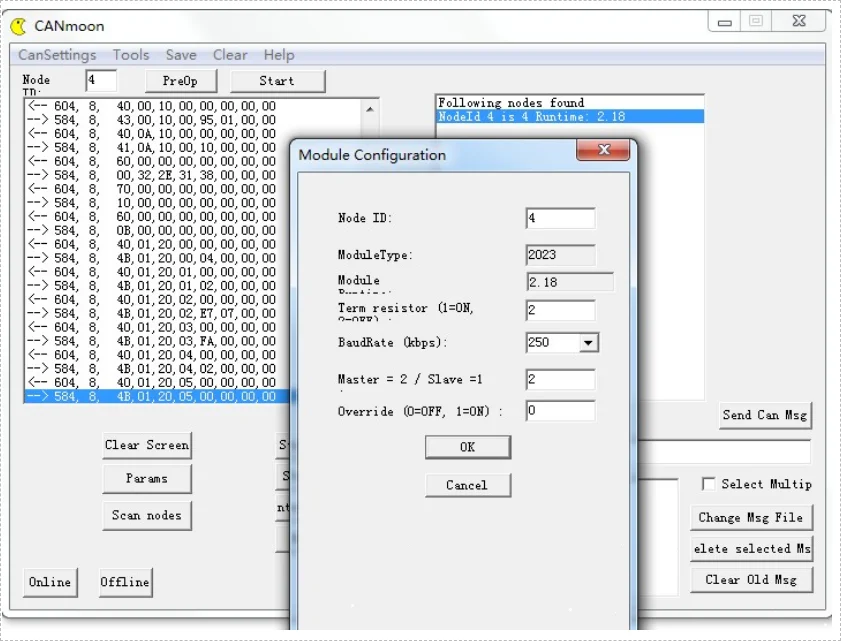
Task: Click the Online button
Action: [49, 582]
